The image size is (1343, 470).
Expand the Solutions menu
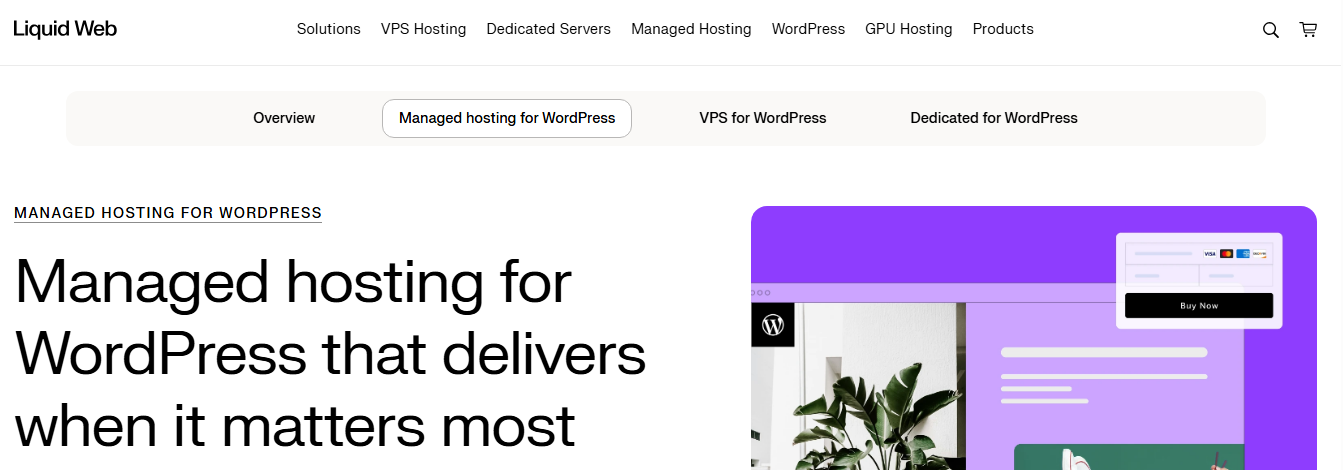(328, 29)
